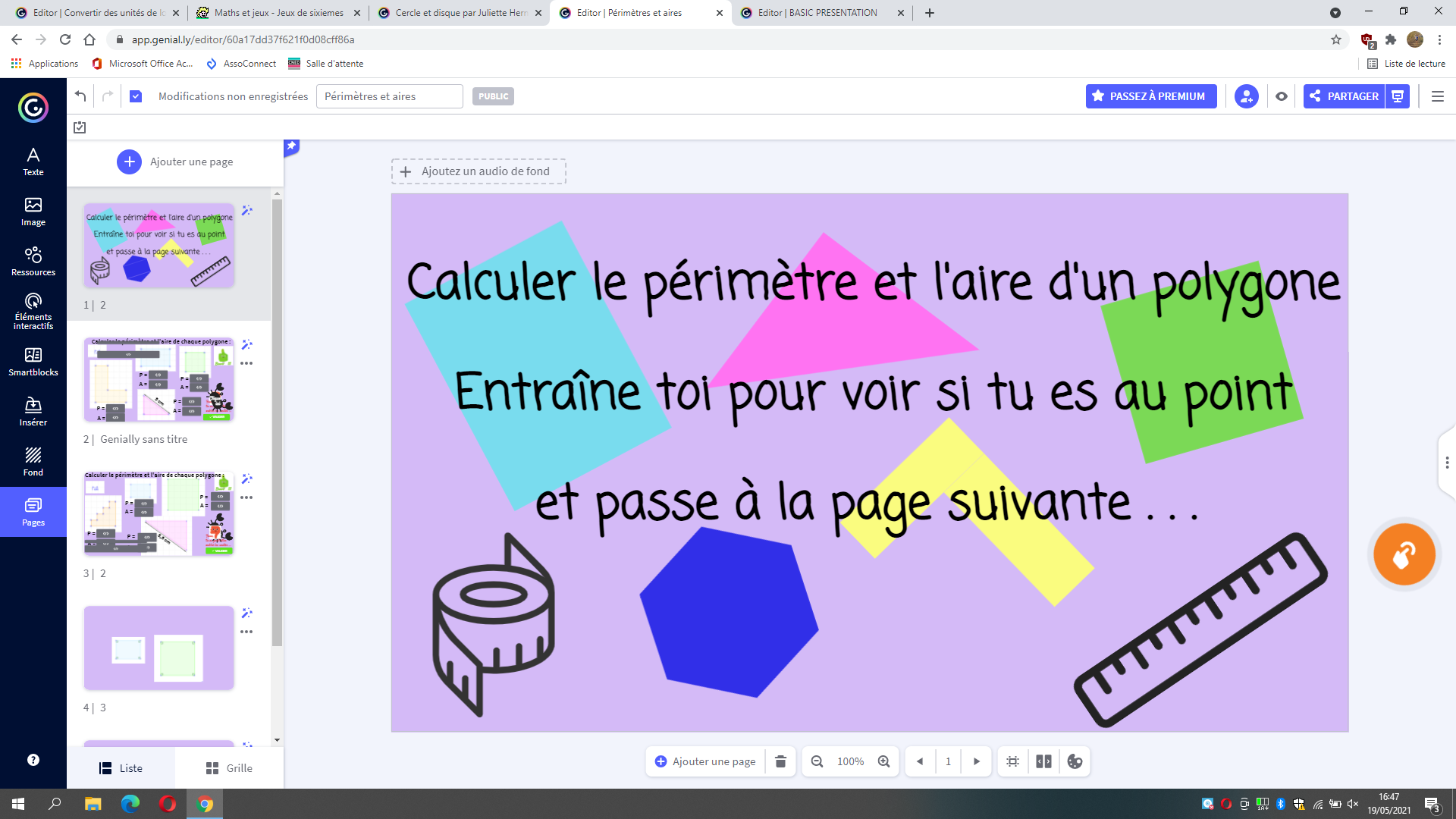Open the Editor BASIC PRESENTATION tab

pos(819,13)
